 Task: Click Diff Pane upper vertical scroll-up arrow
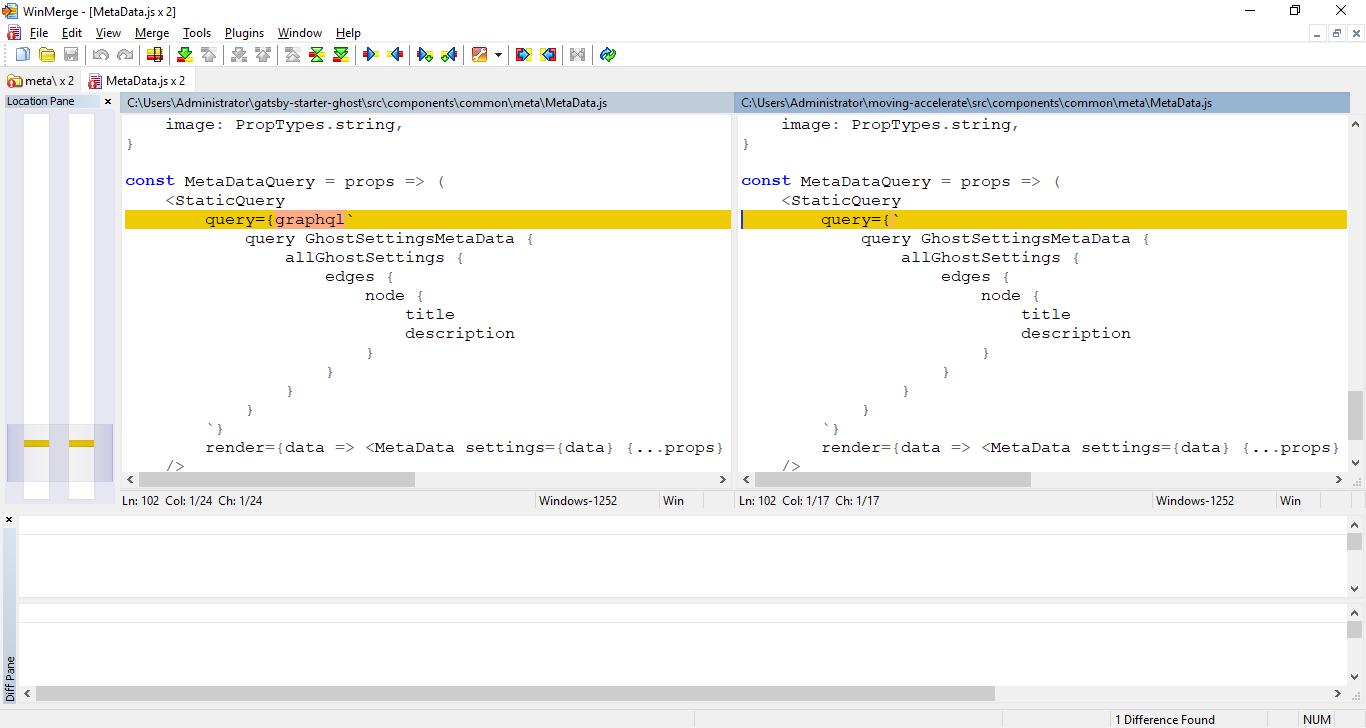[1354, 524]
